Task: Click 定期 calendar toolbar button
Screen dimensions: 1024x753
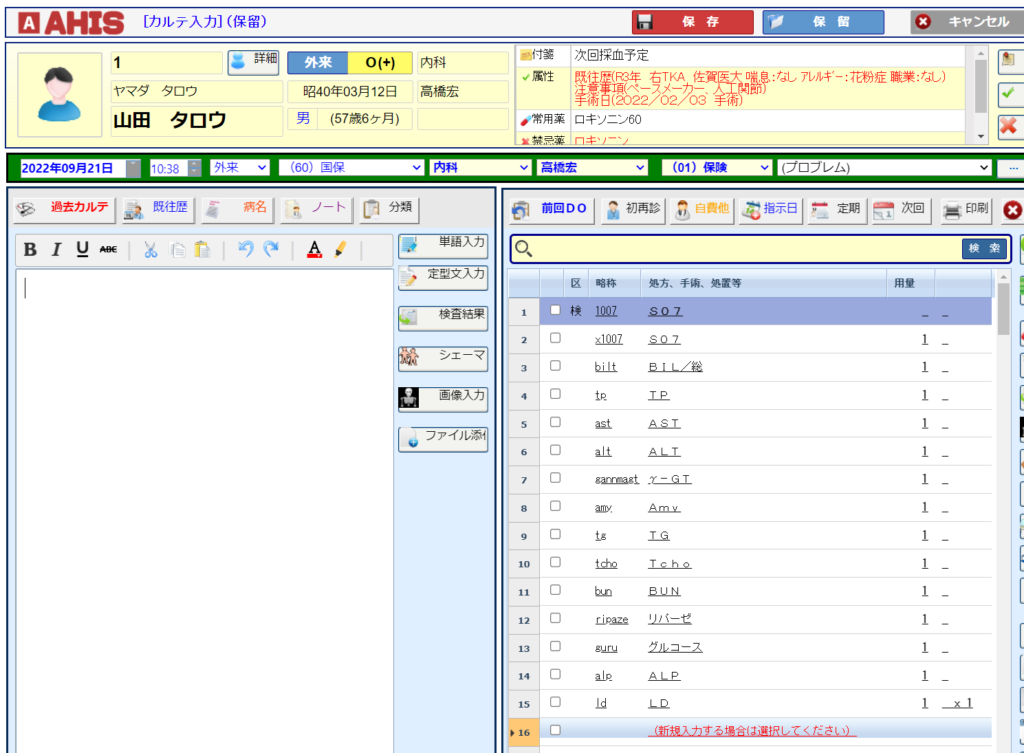Action: 837,210
